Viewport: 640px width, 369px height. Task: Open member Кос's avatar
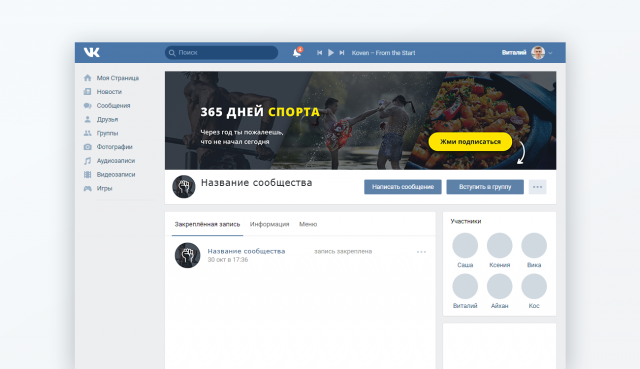point(534,286)
